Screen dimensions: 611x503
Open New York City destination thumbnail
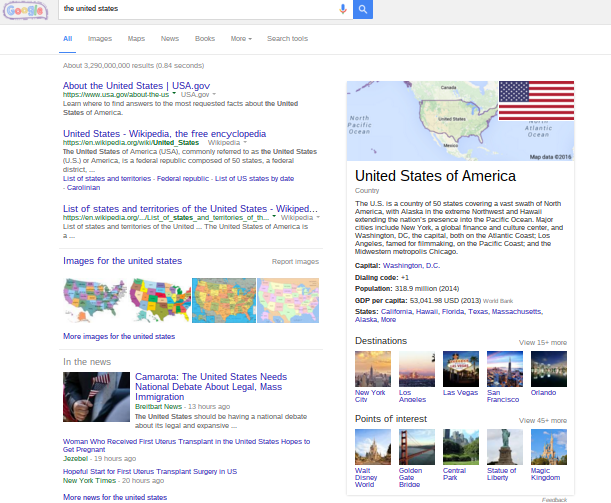(x=373, y=369)
